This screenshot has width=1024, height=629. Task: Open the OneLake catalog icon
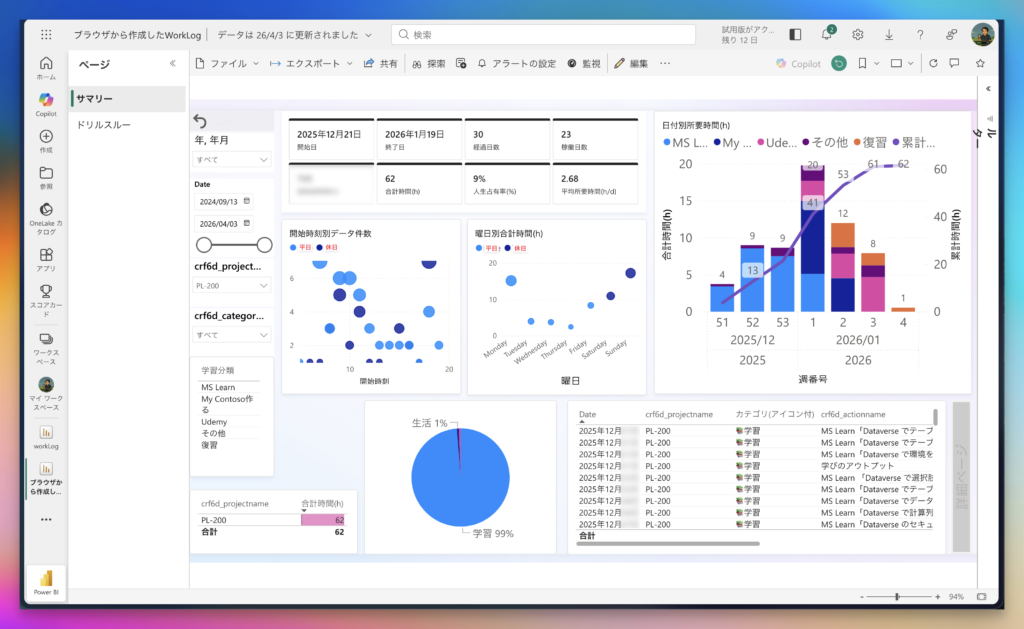point(46,210)
